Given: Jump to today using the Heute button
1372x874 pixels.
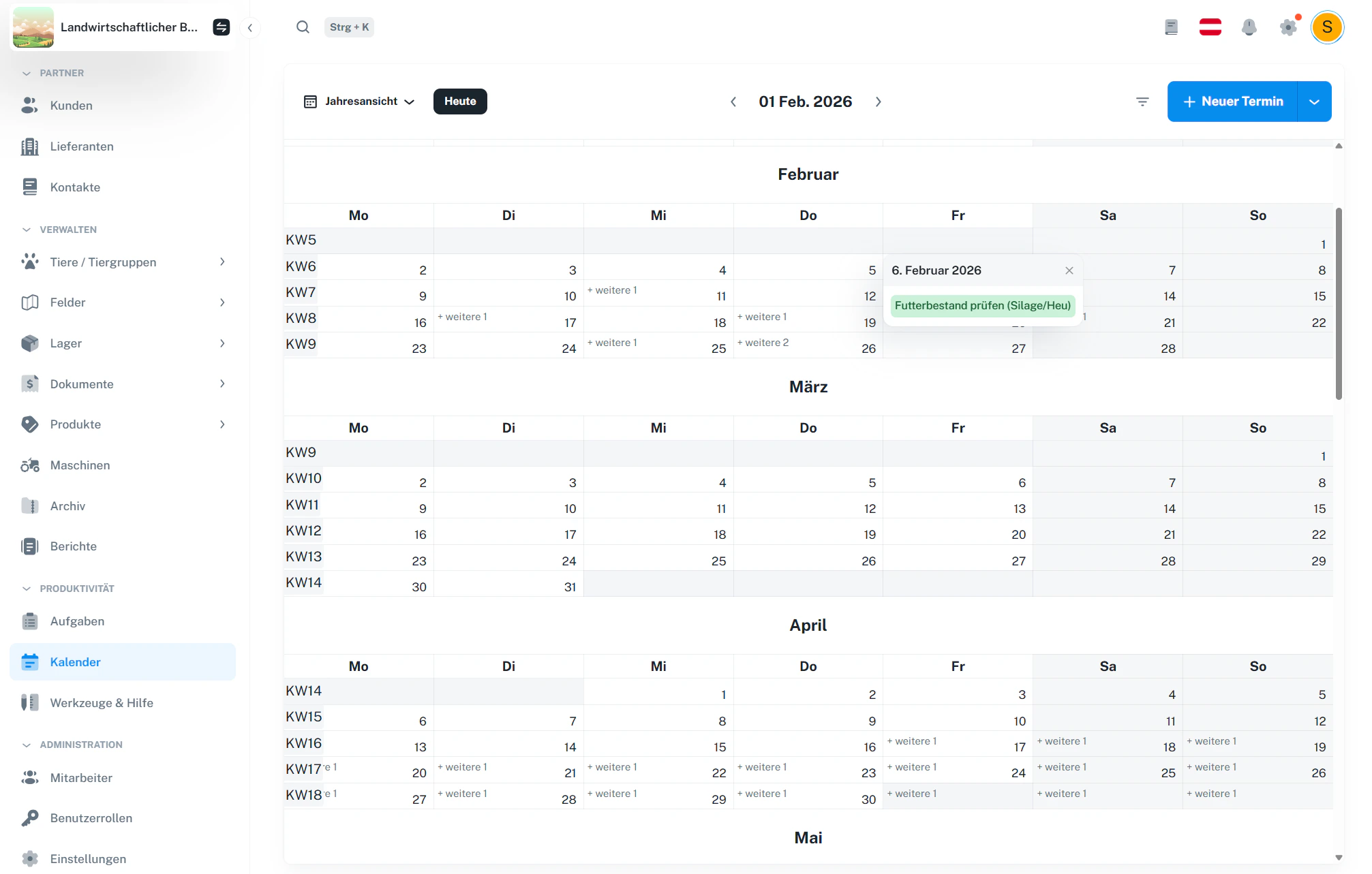Looking at the screenshot, I should coord(460,101).
